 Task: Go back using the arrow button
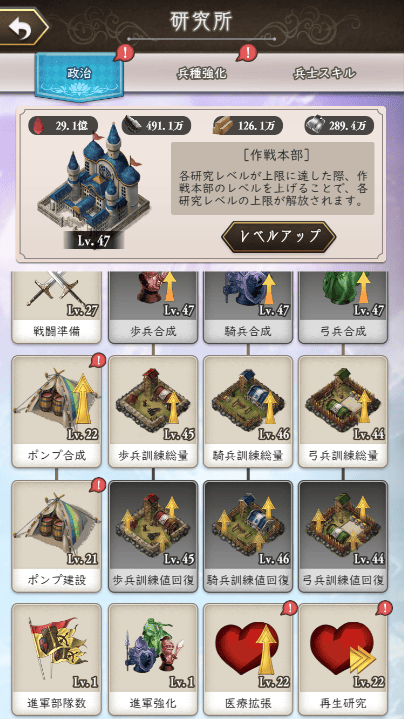click(x=23, y=28)
